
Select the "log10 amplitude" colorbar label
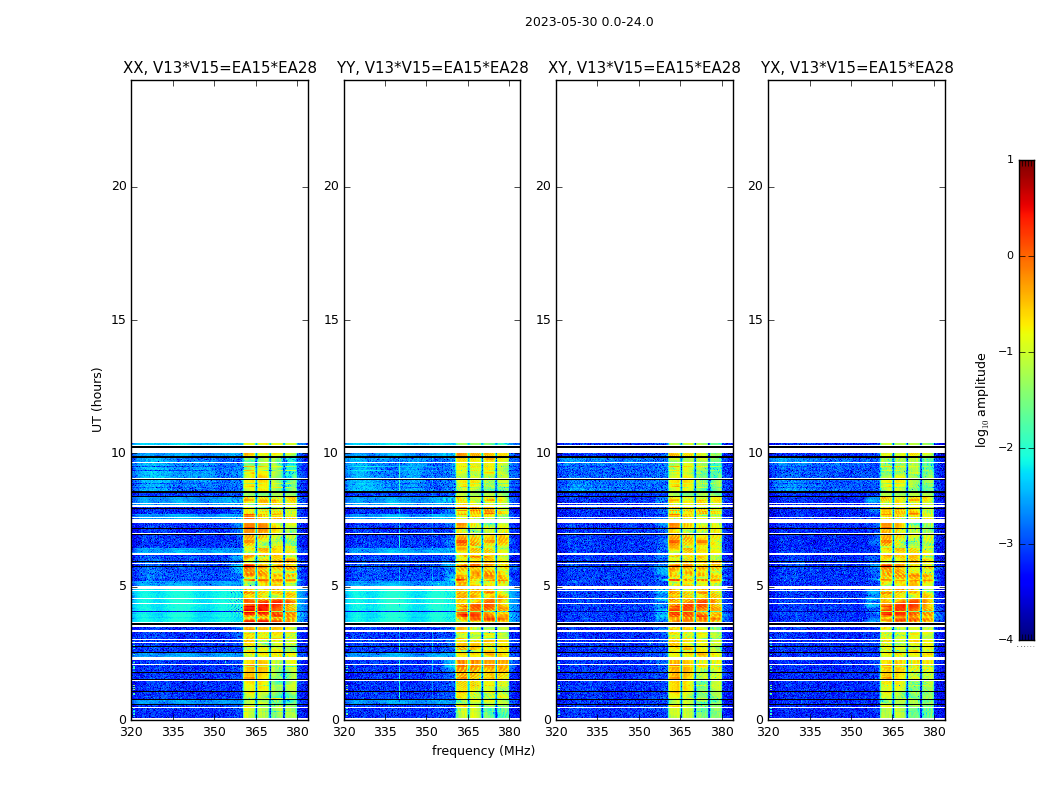[x=982, y=399]
